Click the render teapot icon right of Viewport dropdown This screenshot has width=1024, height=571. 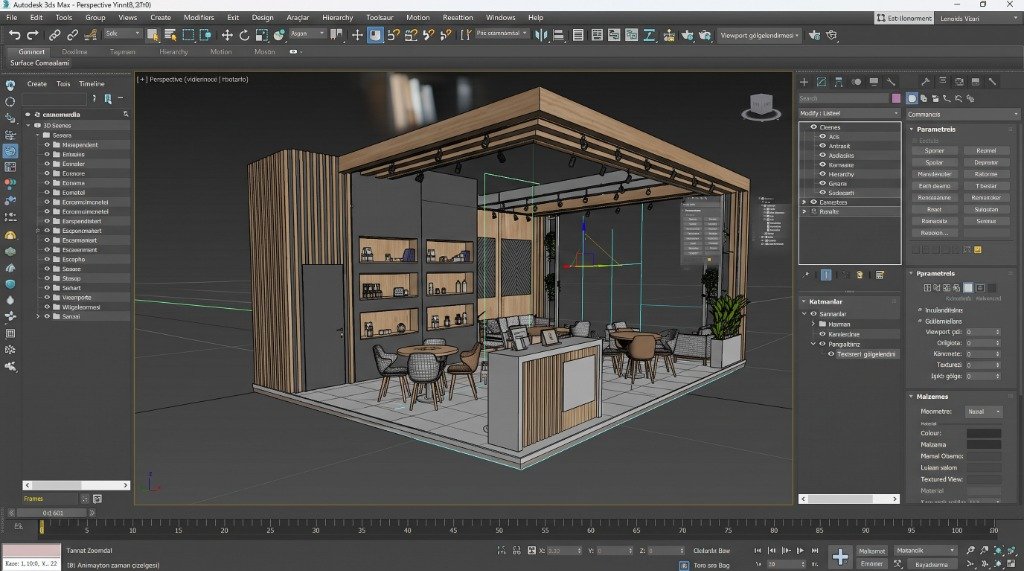point(814,35)
